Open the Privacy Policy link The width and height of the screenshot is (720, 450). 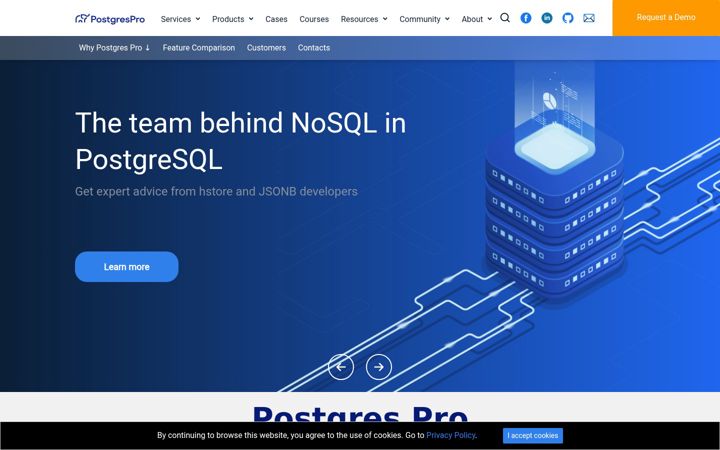450,435
